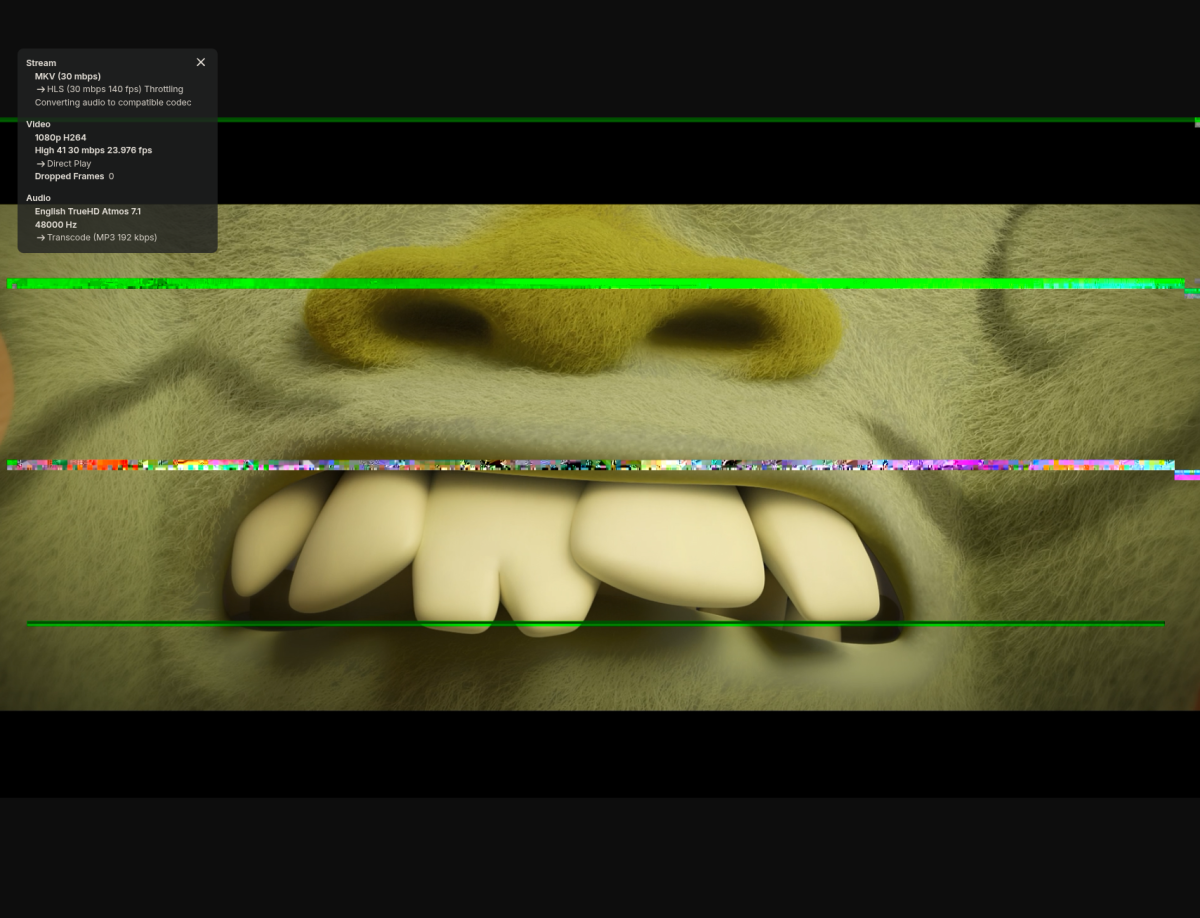
Task: Toggle the Transcode (MP3 192 kbps) audio status
Action: [x=101, y=237]
